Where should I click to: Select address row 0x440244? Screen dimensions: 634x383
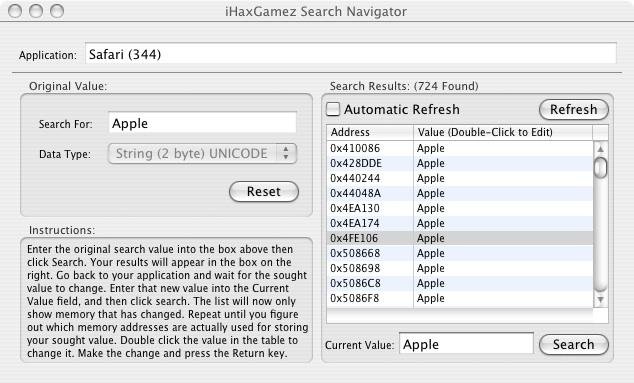coord(460,178)
